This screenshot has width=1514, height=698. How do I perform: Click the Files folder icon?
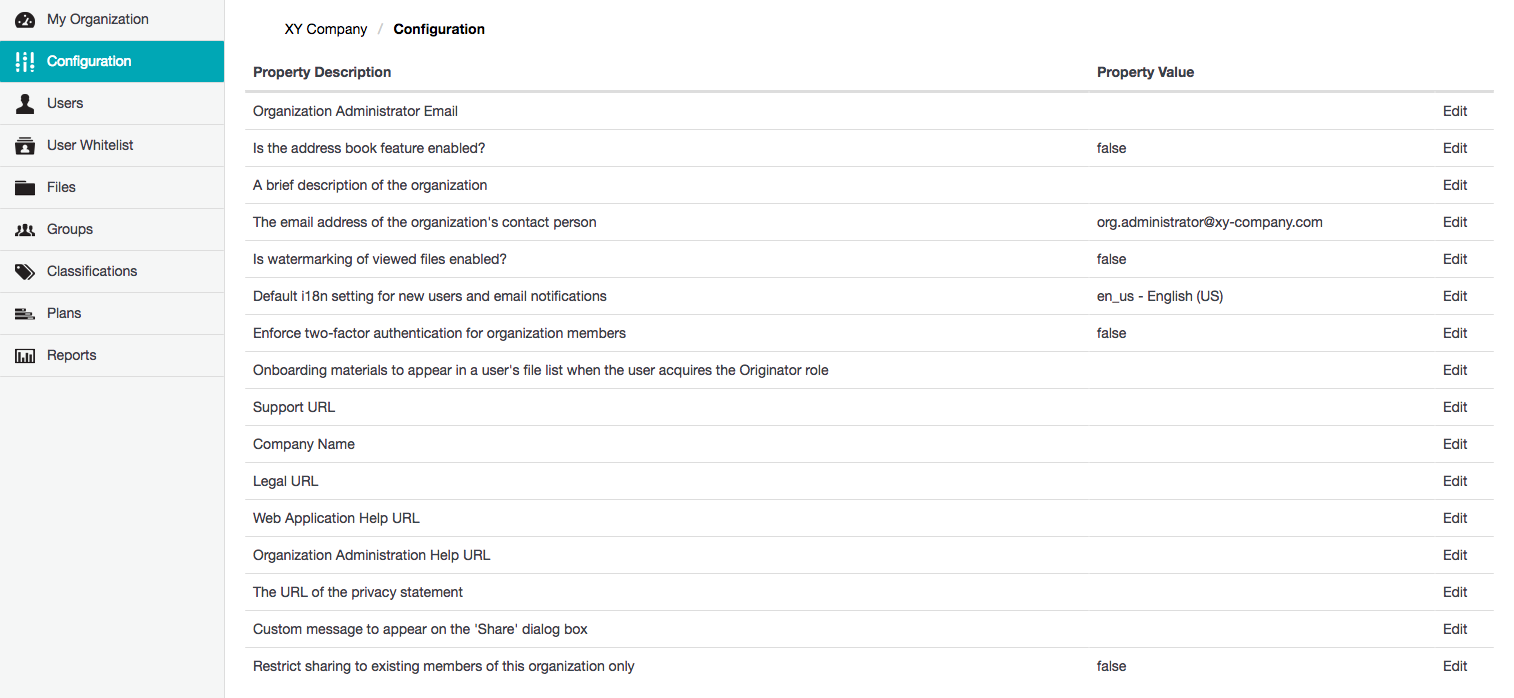25,188
